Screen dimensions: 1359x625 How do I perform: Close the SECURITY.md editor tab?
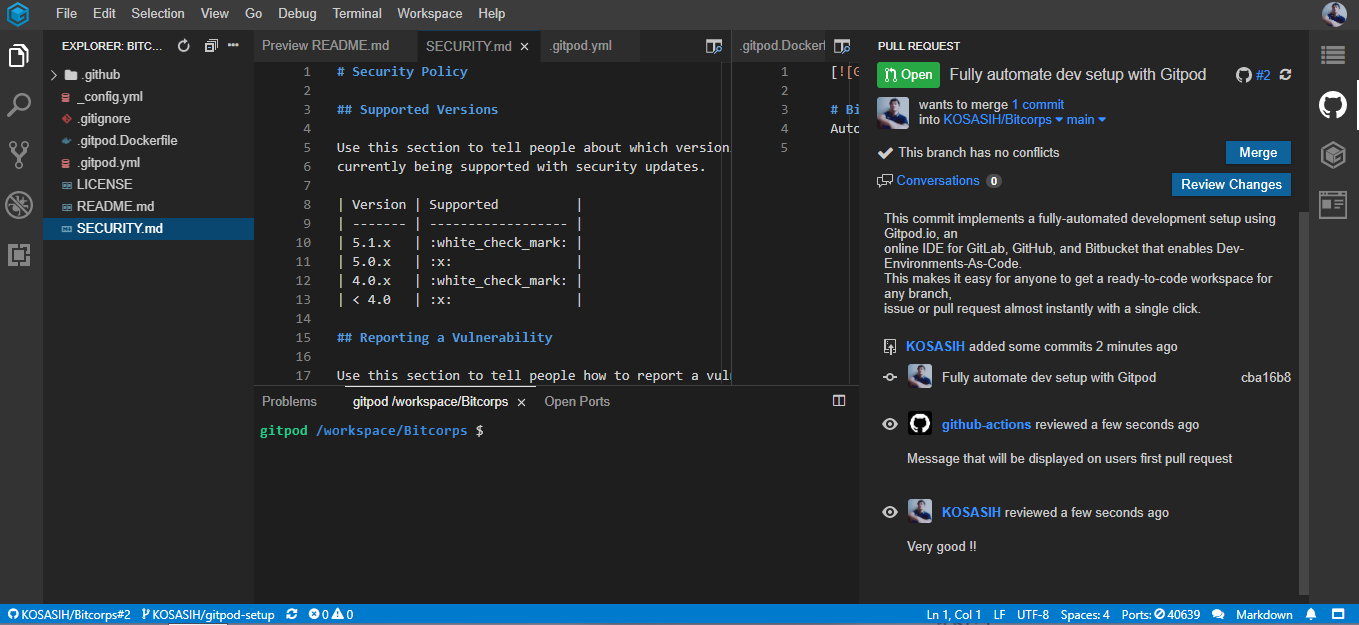pos(525,46)
